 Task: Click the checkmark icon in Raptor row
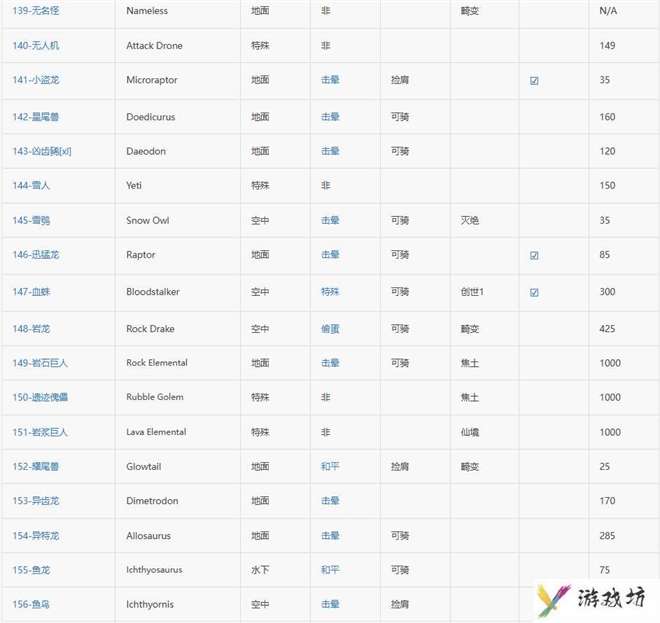click(534, 255)
